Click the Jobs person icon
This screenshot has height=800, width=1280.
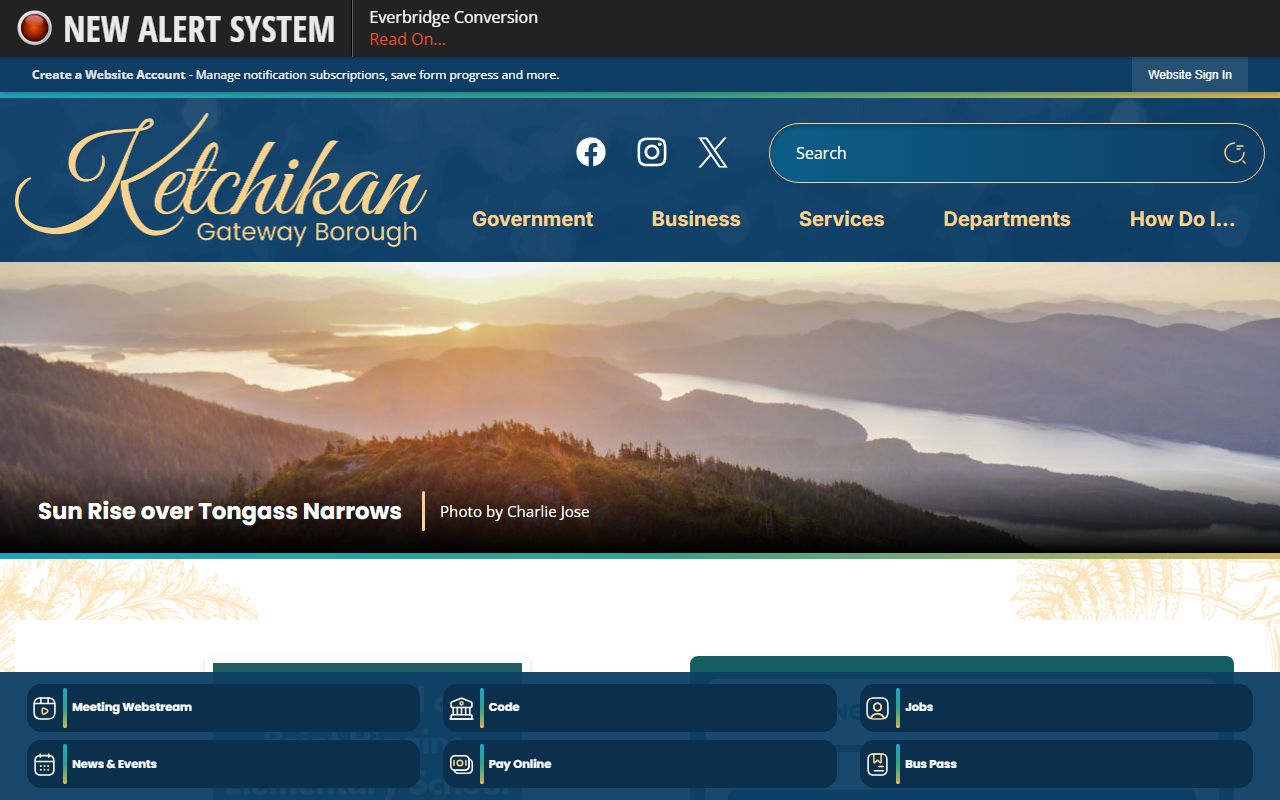point(877,708)
